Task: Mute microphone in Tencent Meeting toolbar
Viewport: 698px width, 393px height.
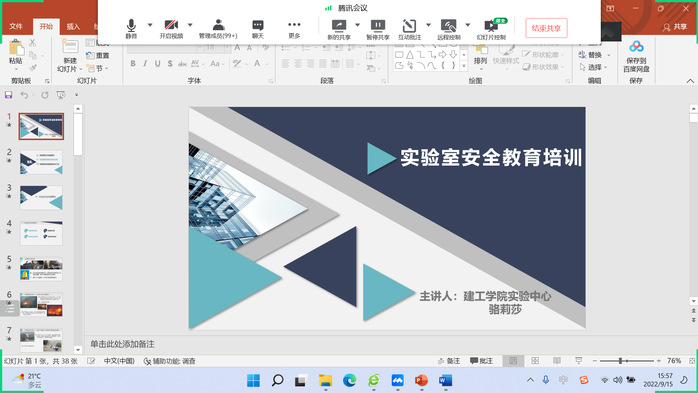Action: pyautogui.click(x=131, y=28)
